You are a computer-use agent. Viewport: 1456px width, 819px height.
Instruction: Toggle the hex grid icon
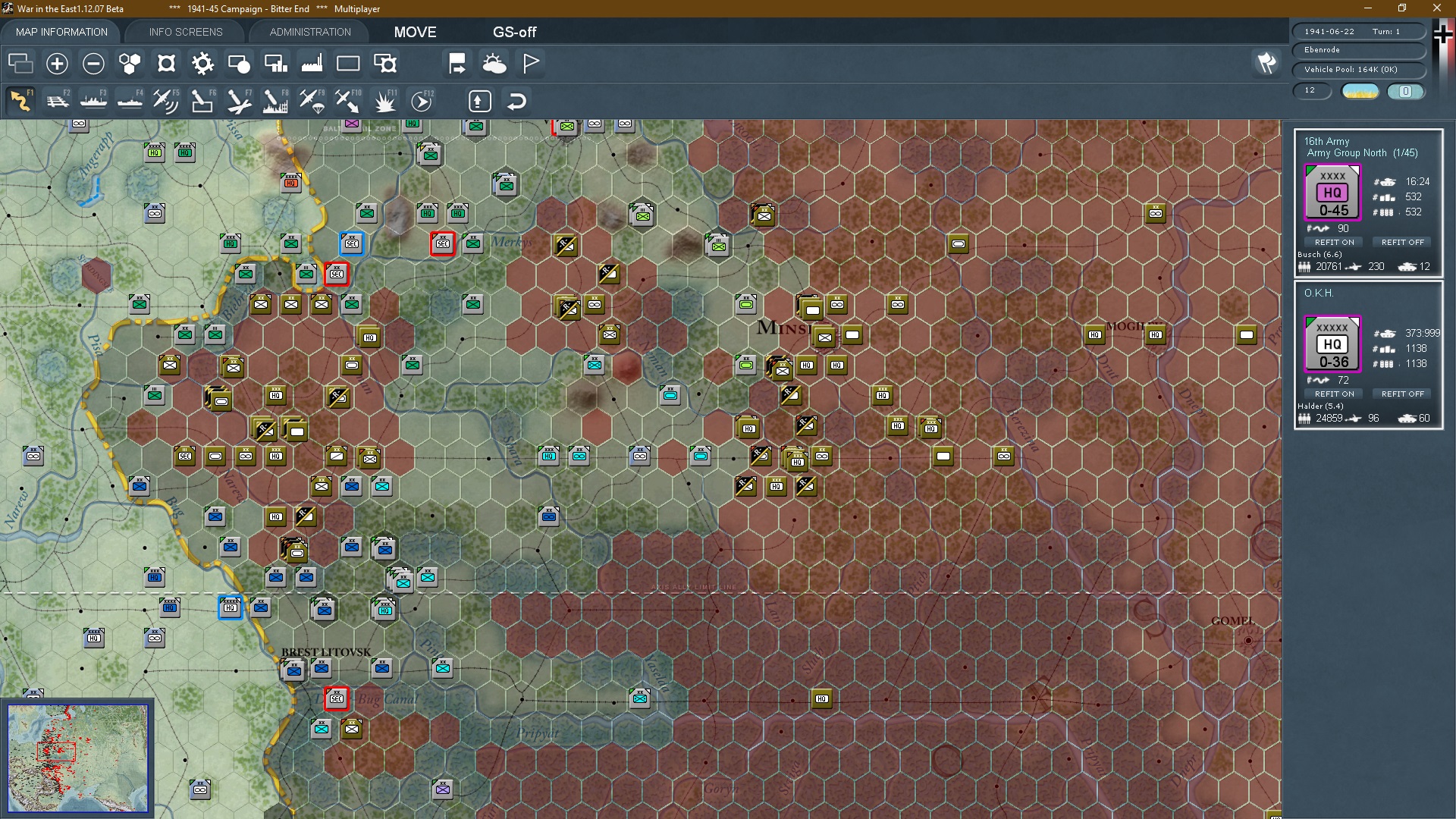130,63
